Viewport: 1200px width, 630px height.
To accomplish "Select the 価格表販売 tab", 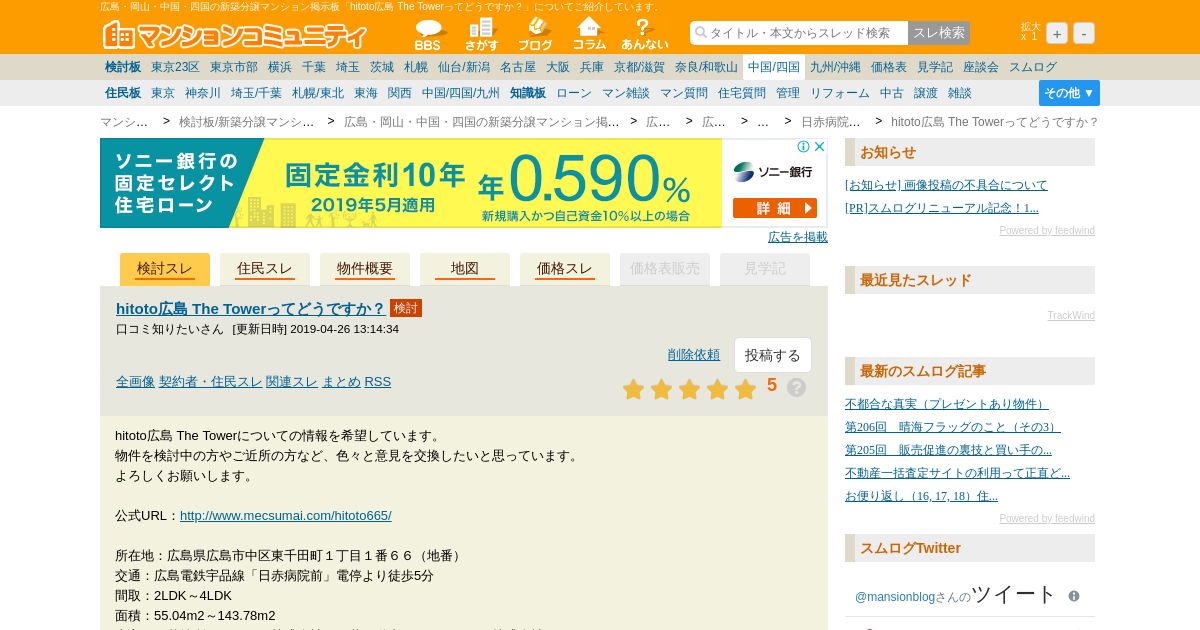I will pos(665,269).
